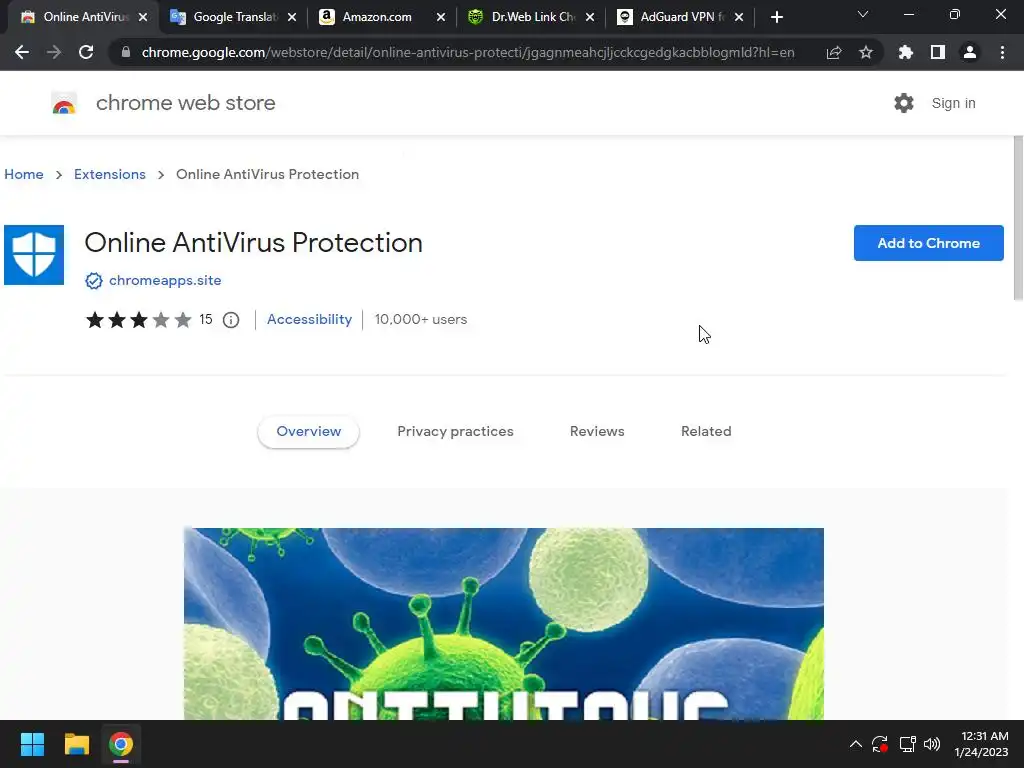This screenshot has height=768, width=1024.
Task: Close the Online AntiVirus tab
Action: pos(143,17)
